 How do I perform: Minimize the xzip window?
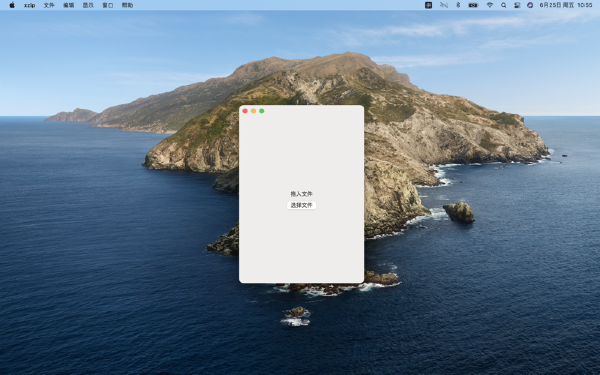pos(253,111)
